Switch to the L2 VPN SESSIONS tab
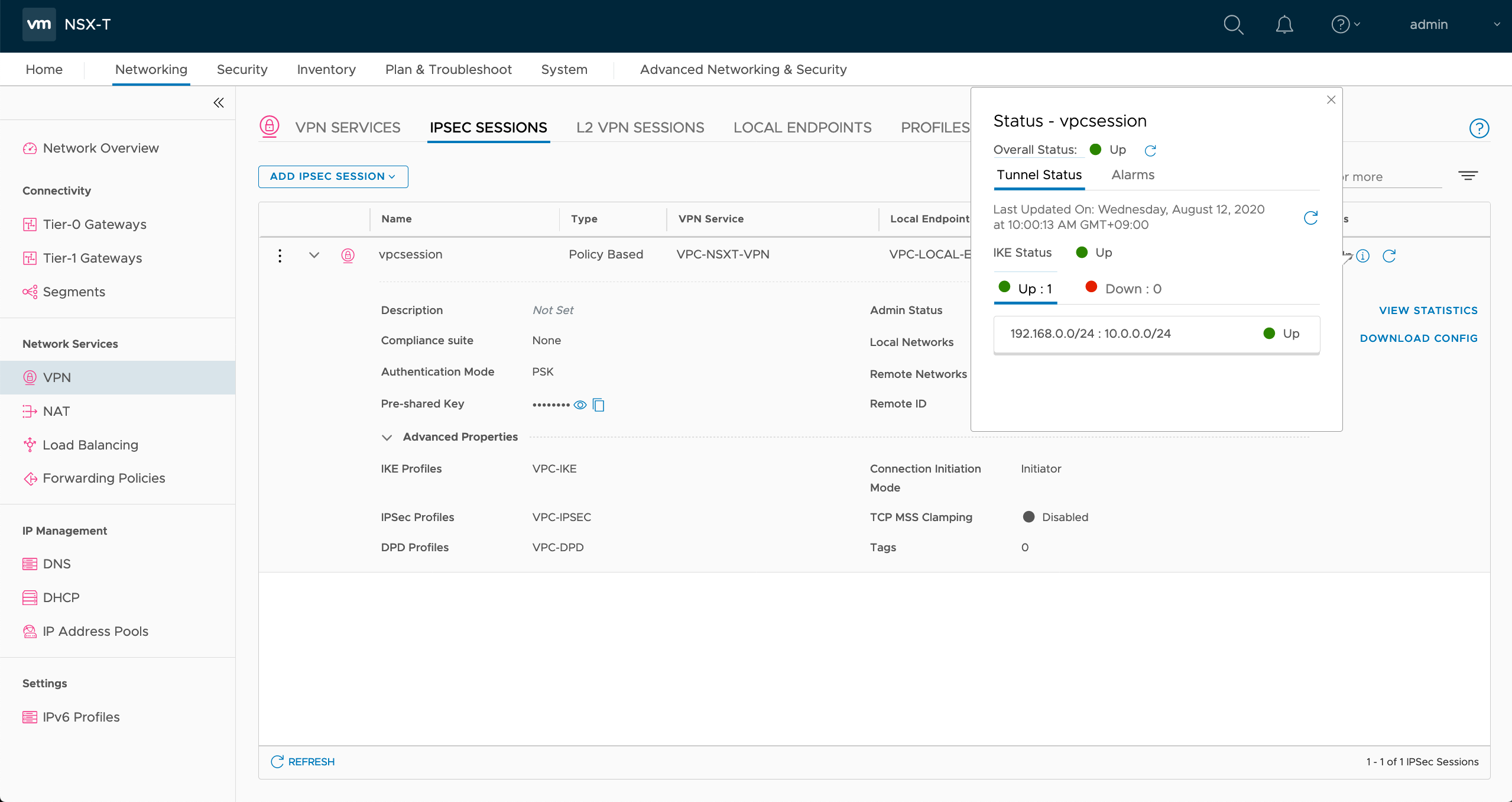Viewport: 1512px width, 802px height. tap(640, 128)
